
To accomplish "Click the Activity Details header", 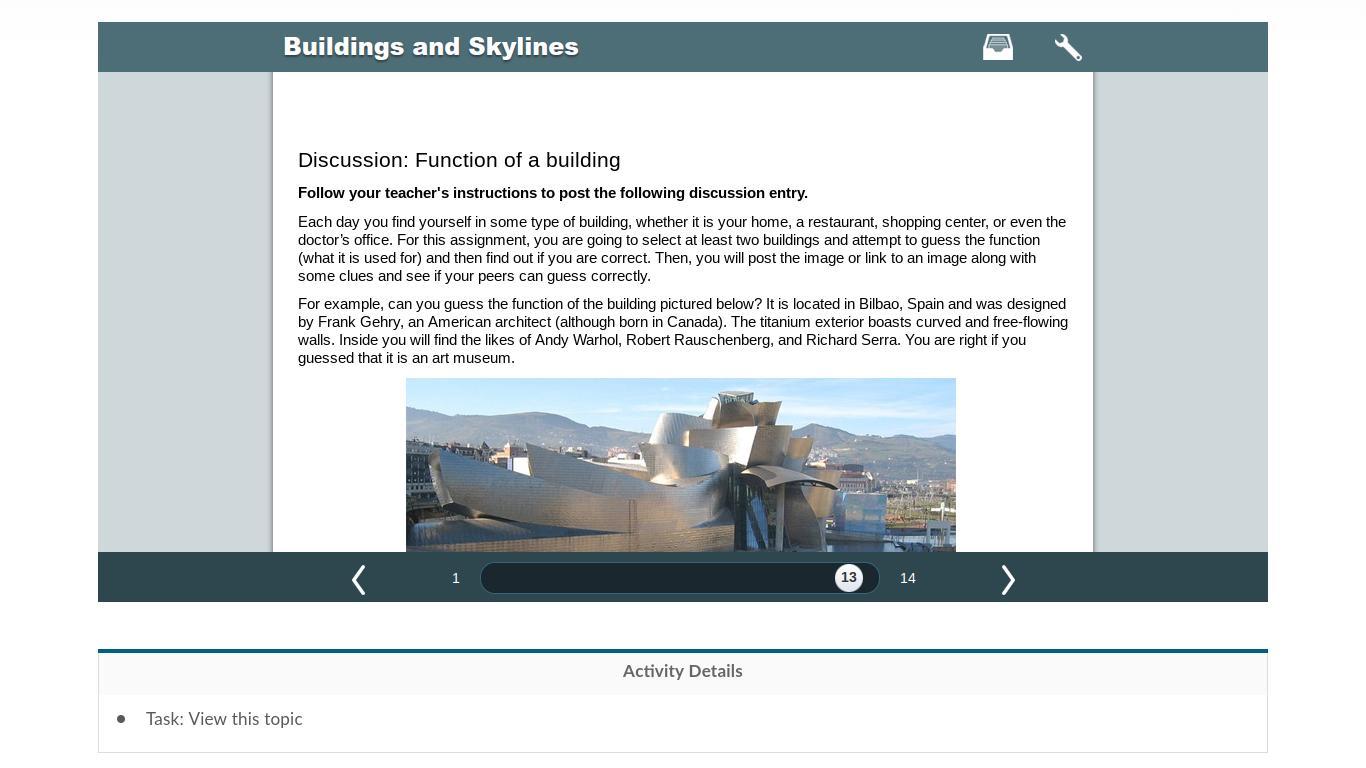I will point(683,671).
